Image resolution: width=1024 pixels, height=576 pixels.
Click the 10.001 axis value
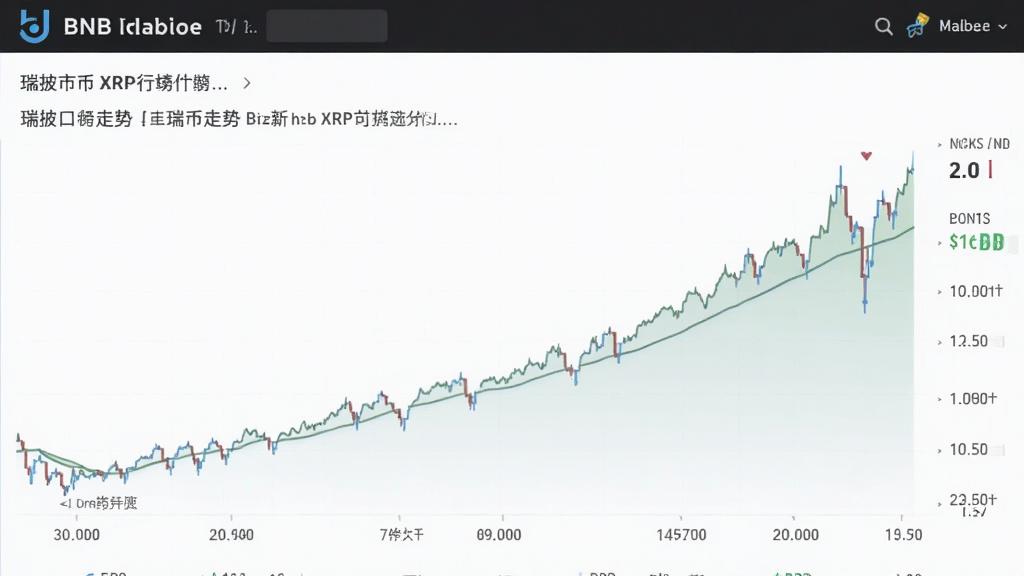pos(976,291)
